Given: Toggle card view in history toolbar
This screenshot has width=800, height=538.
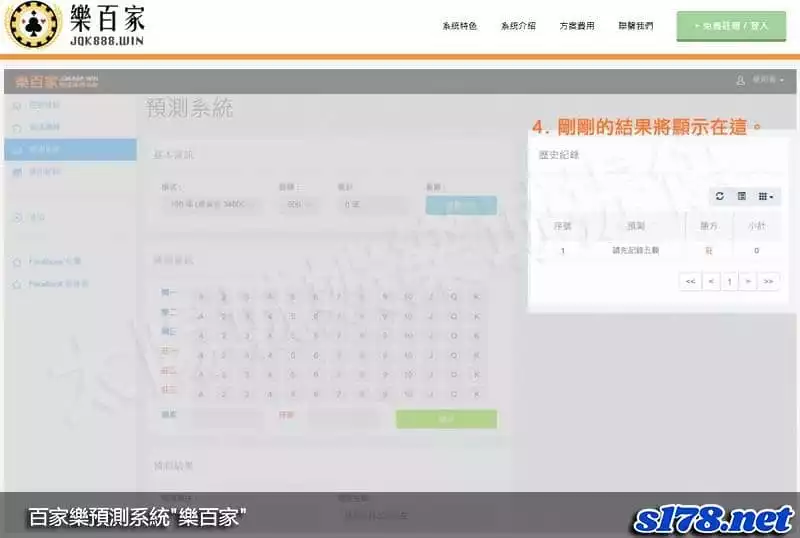Looking at the screenshot, I should tap(741, 196).
